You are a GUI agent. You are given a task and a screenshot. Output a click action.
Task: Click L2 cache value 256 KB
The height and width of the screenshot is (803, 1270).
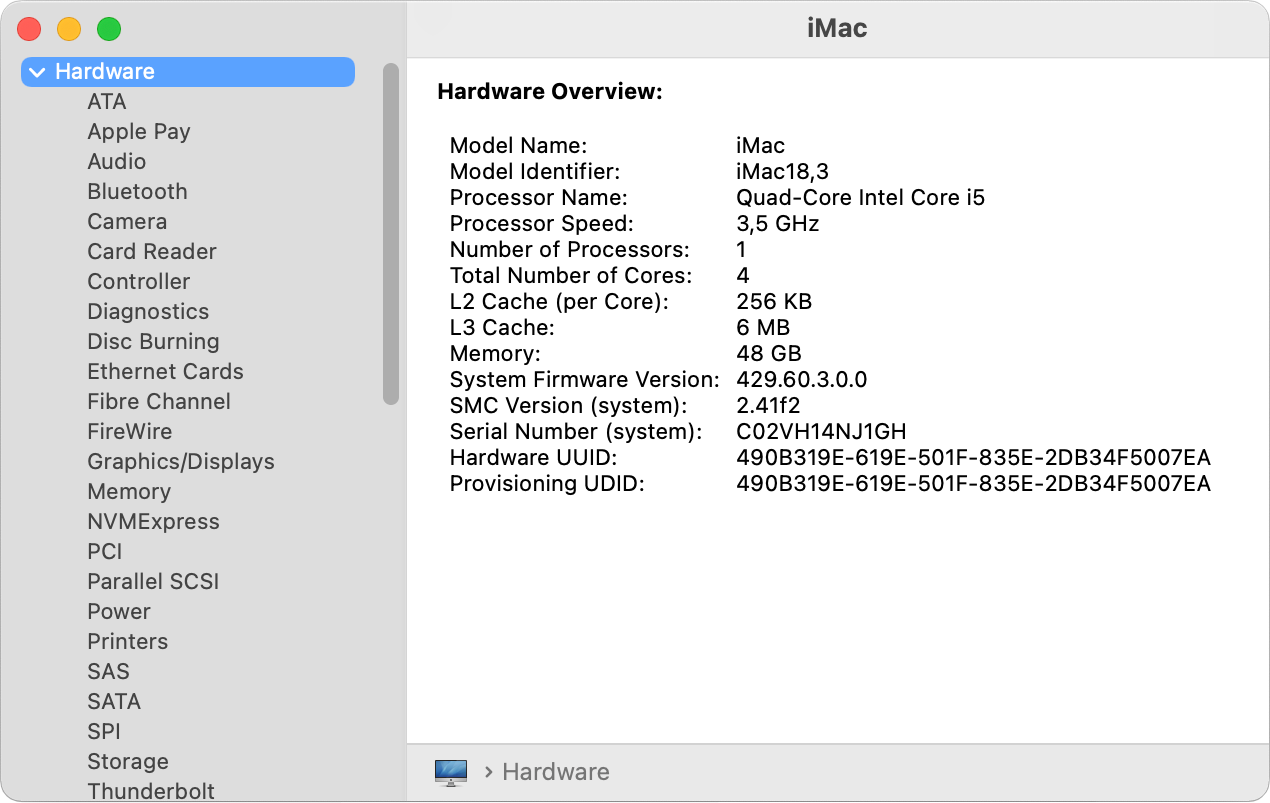(x=774, y=302)
